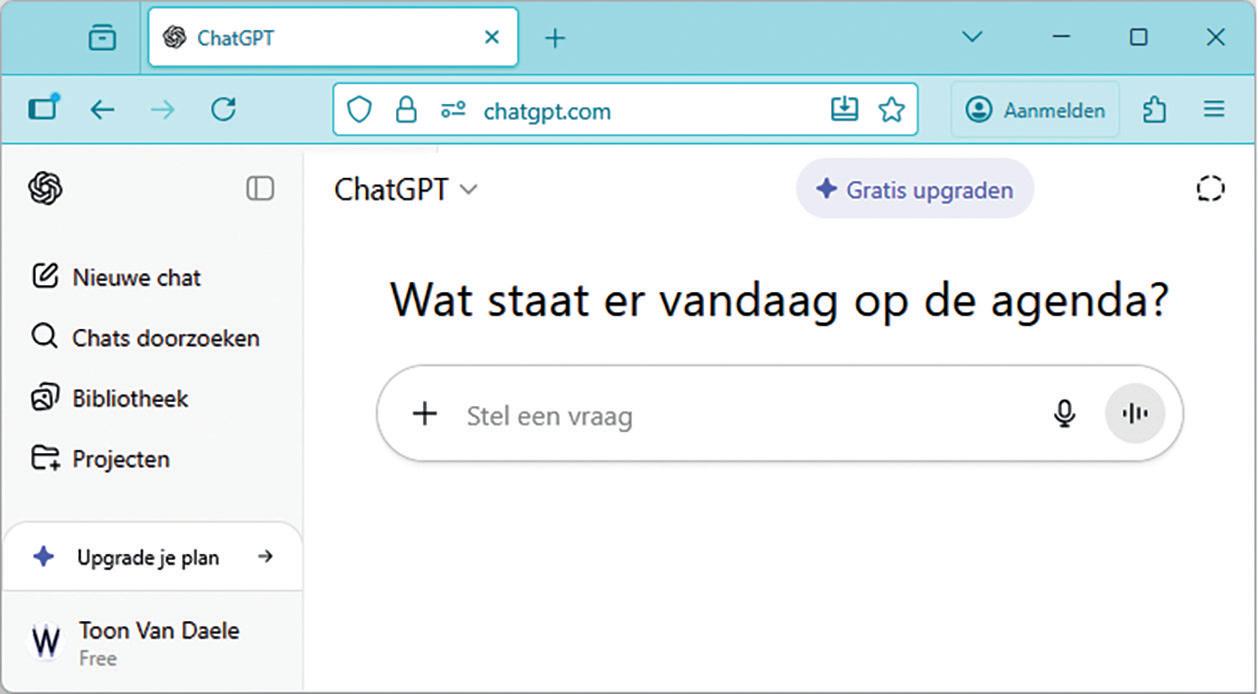Start voice mode with the waveform icon
The height and width of the screenshot is (694, 1258).
click(1135, 414)
